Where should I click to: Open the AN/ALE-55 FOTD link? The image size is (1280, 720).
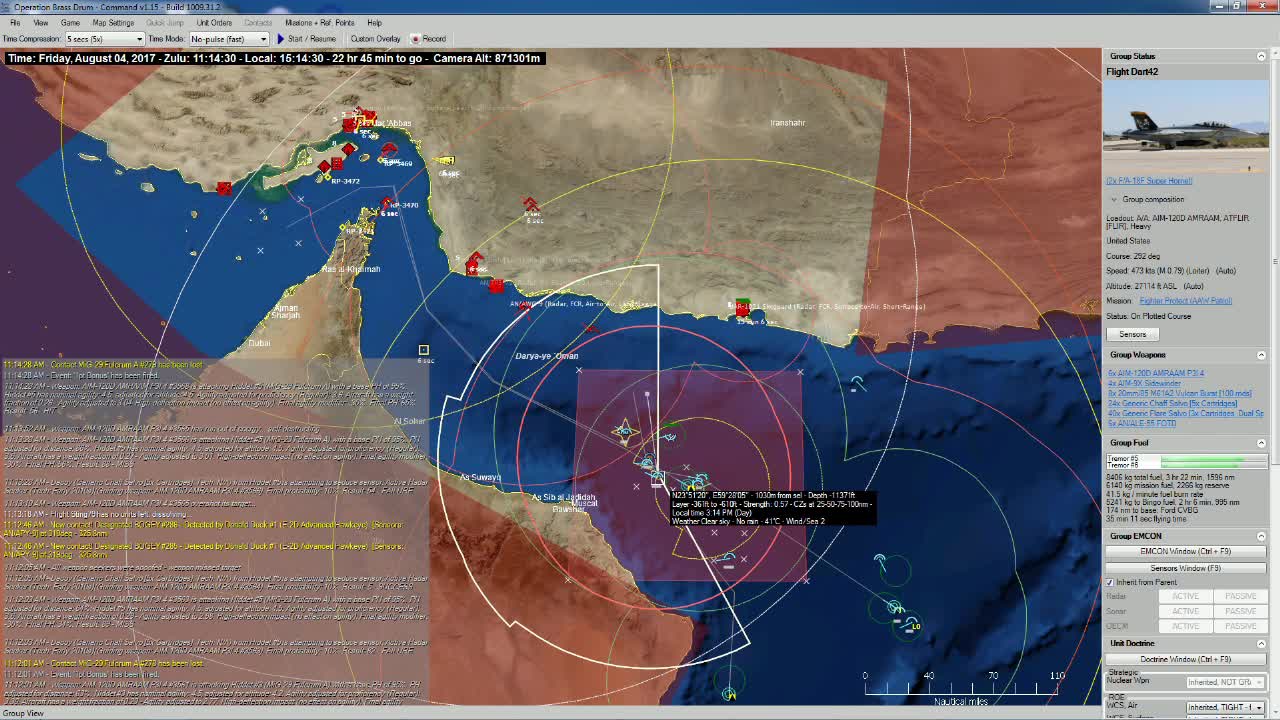[1142, 423]
